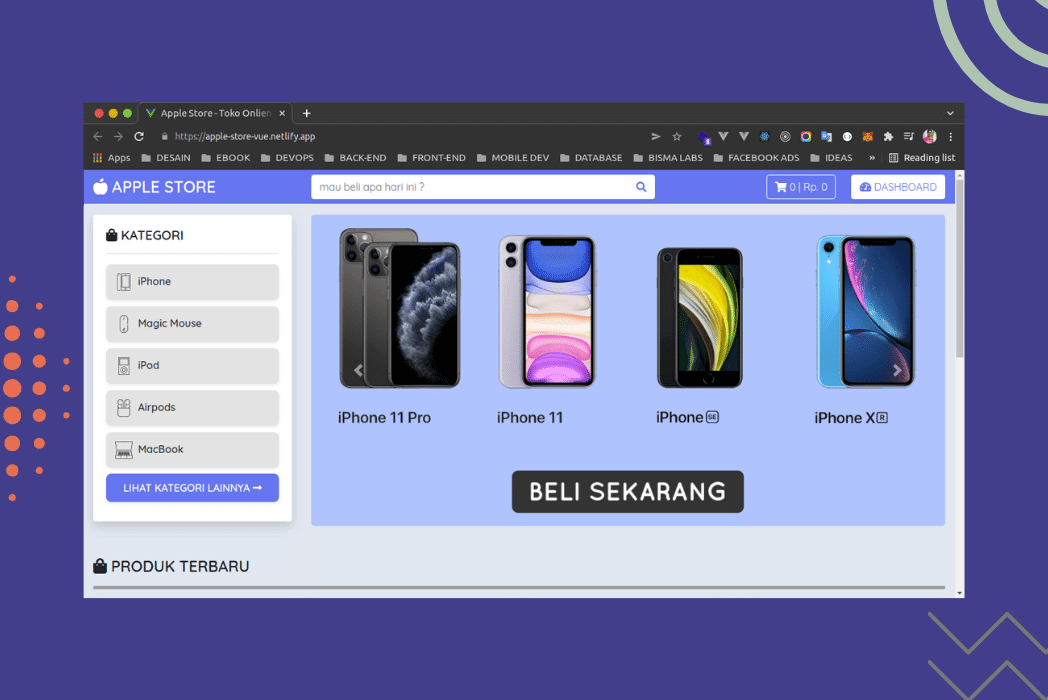Open the DASHBOARD button
The width and height of the screenshot is (1048, 700).
point(898,187)
